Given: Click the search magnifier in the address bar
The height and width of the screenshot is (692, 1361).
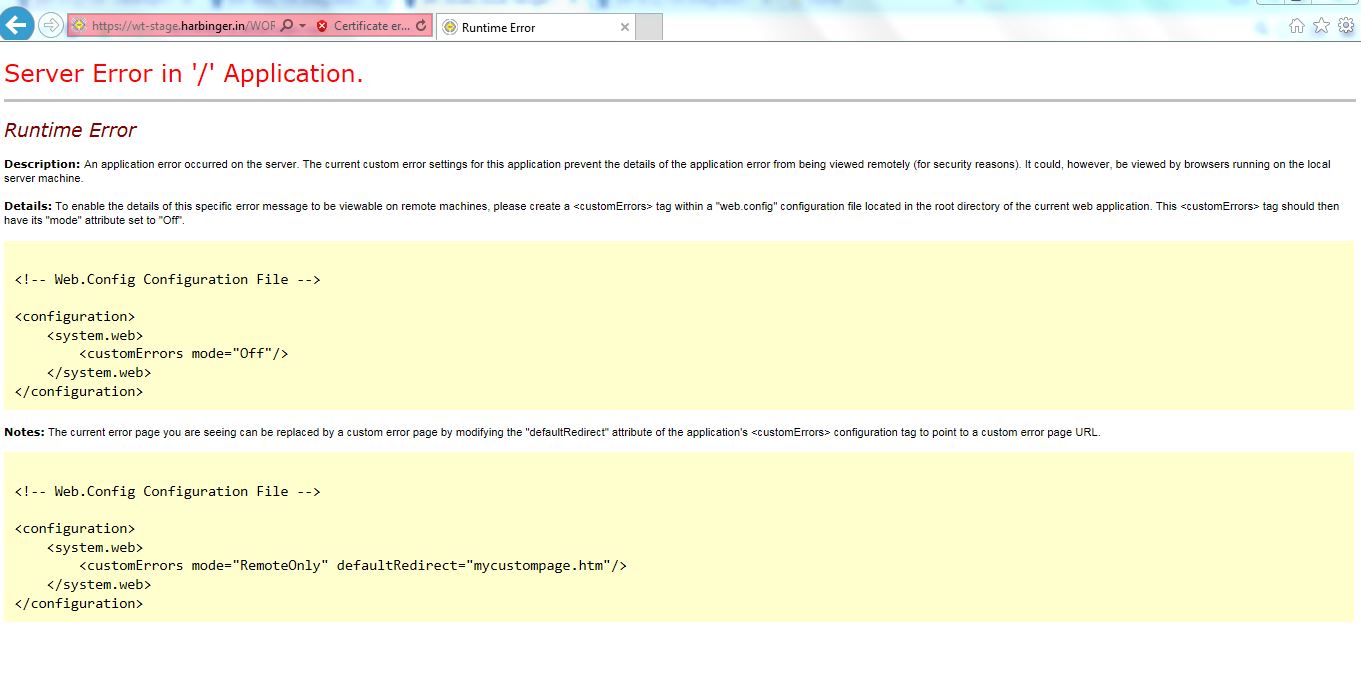Looking at the screenshot, I should [287, 26].
